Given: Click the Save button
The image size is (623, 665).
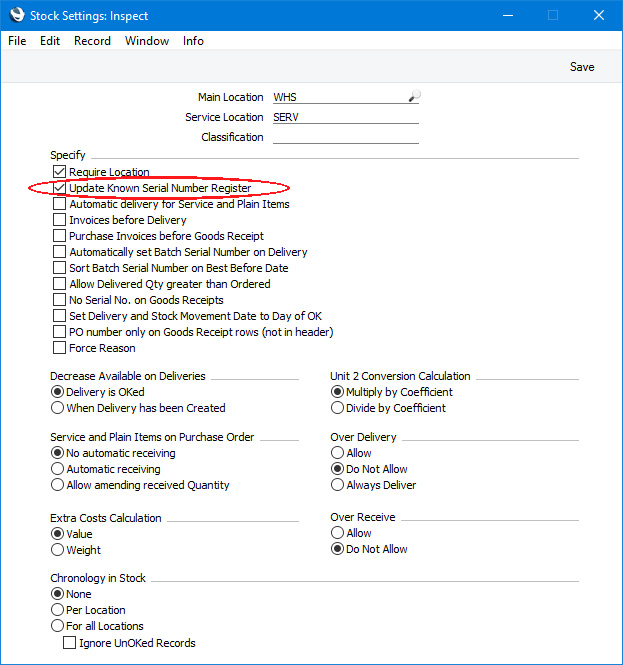Looking at the screenshot, I should click(x=582, y=67).
